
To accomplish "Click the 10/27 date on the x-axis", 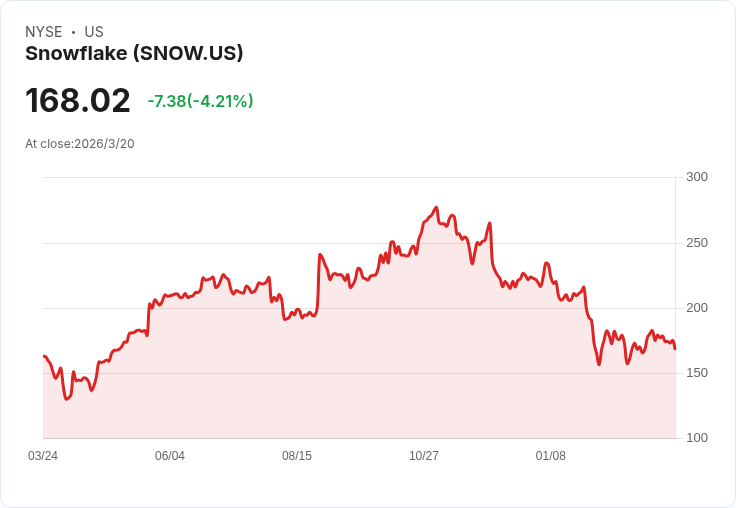I will 424,456.
